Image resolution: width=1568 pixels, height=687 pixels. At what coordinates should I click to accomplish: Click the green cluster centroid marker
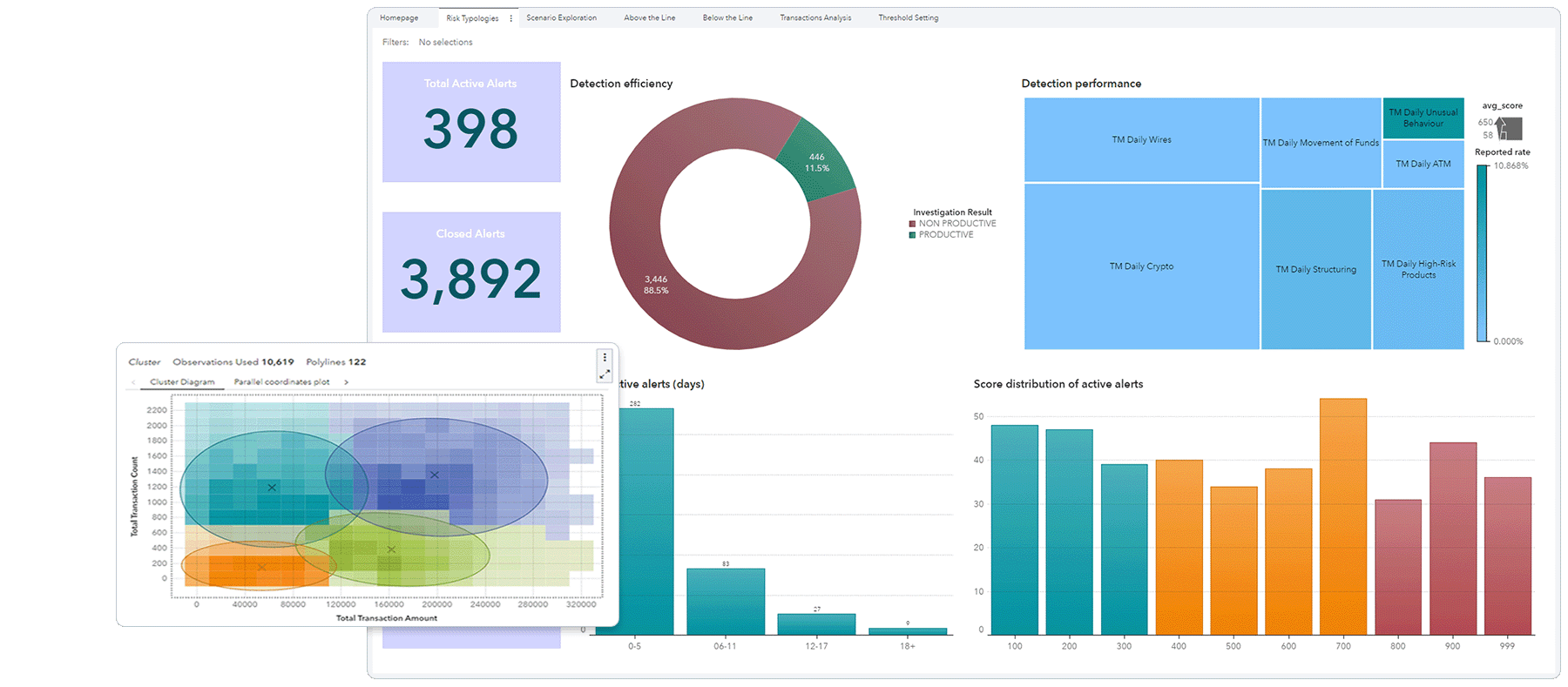pyautogui.click(x=391, y=549)
